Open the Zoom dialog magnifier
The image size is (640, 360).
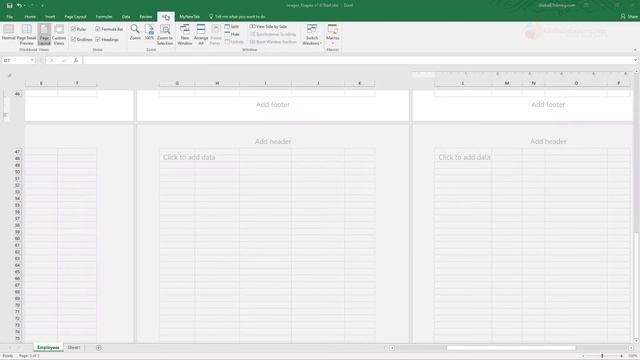[135, 32]
